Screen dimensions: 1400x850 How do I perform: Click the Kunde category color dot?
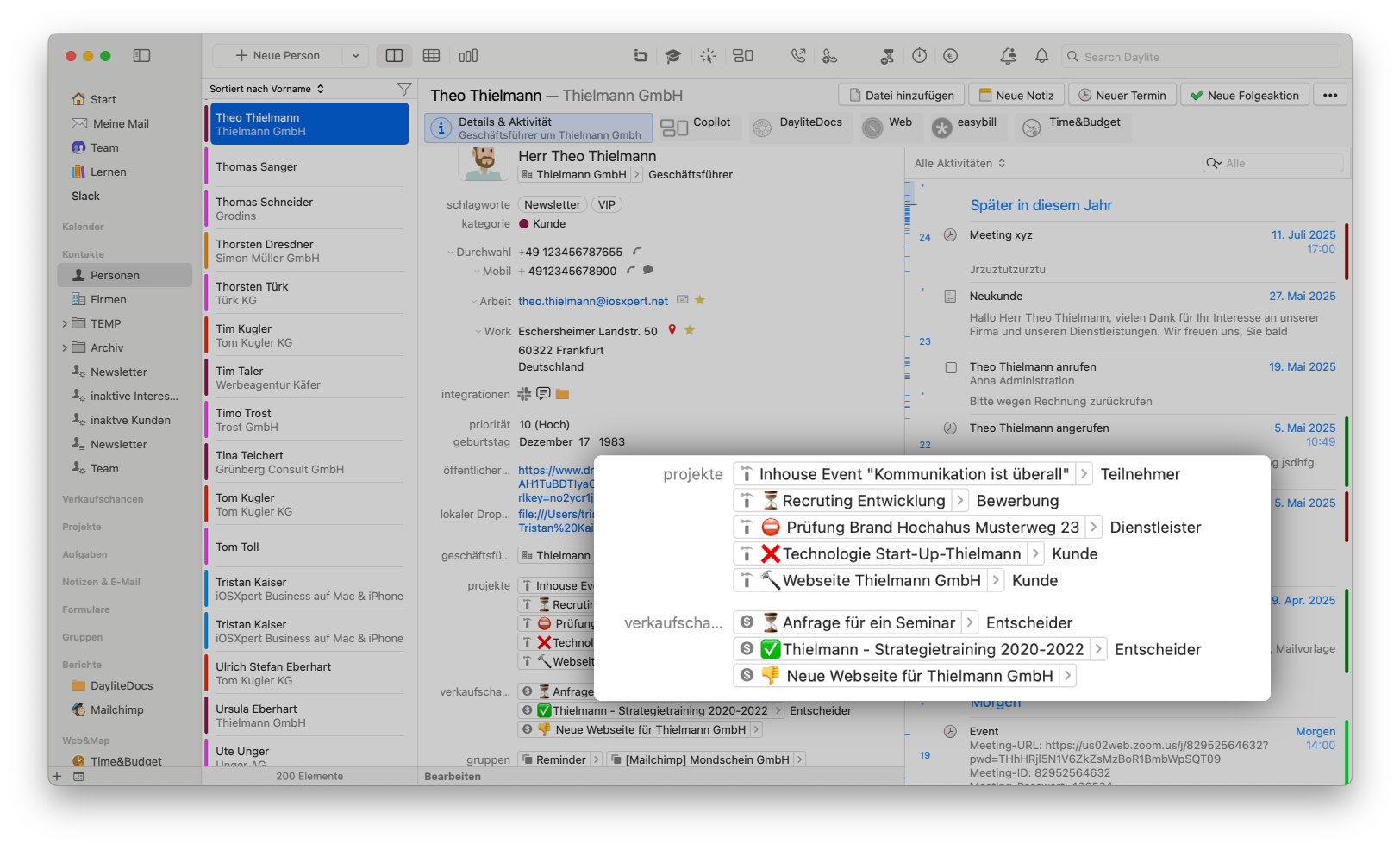[x=524, y=224]
